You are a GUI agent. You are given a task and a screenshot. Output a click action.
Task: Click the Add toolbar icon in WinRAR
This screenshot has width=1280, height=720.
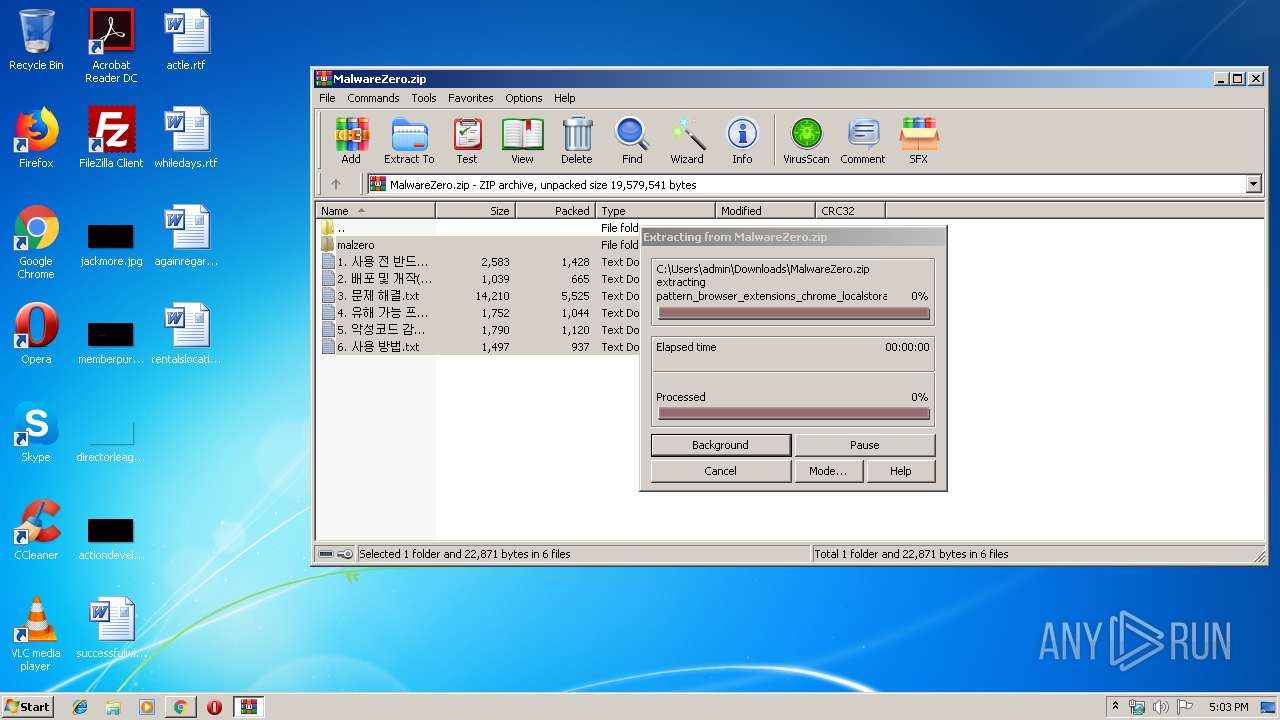351,140
